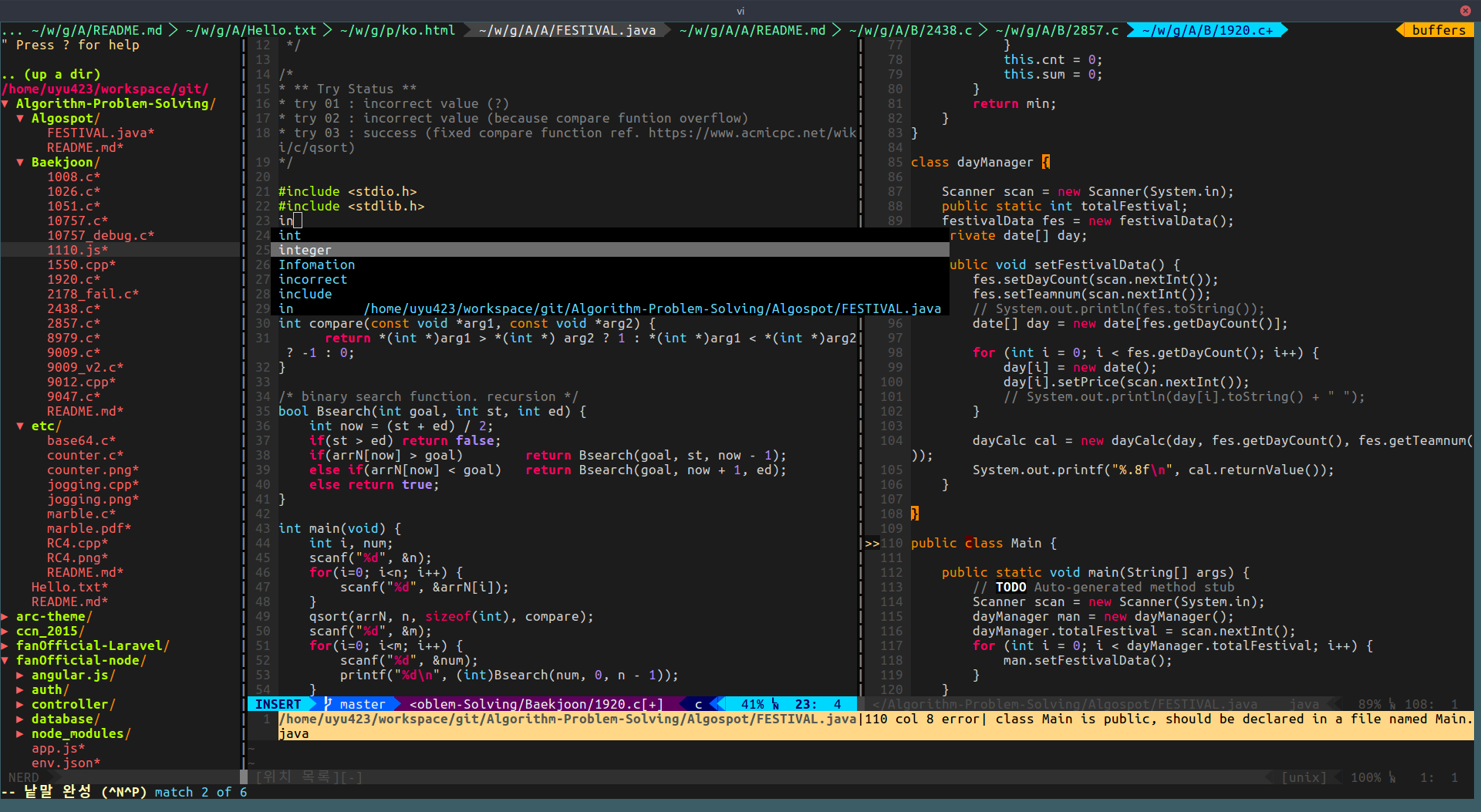This screenshot has width=1481, height=812.
Task: Expand the database folder
Action: tap(21, 719)
